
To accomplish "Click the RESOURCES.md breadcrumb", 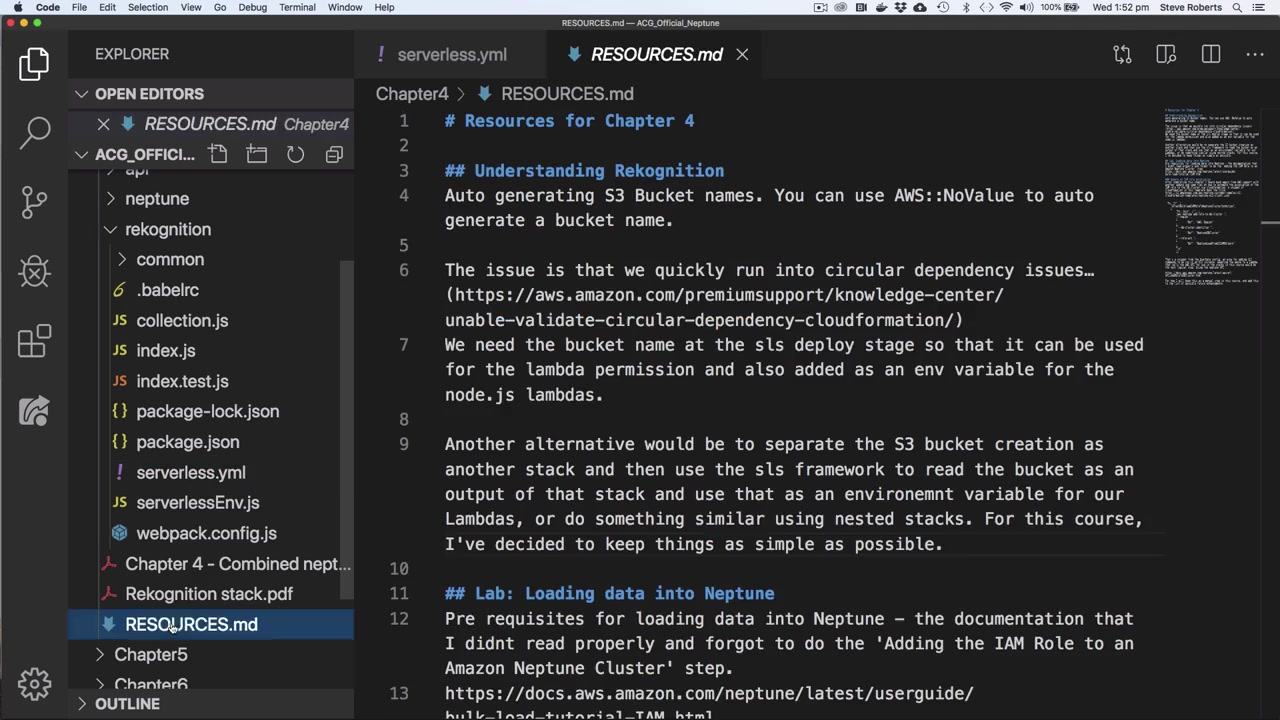I will tap(567, 94).
